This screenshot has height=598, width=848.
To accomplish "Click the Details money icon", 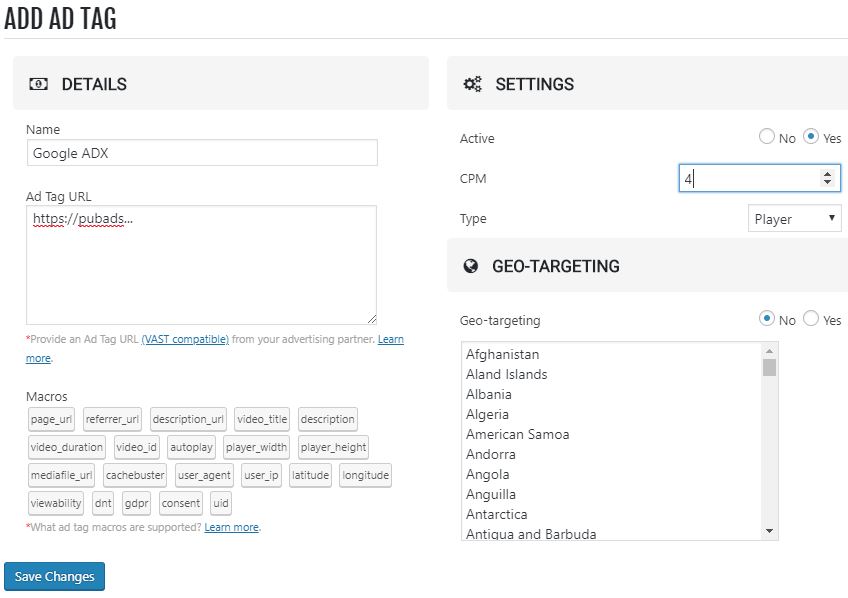I will click(x=38, y=84).
